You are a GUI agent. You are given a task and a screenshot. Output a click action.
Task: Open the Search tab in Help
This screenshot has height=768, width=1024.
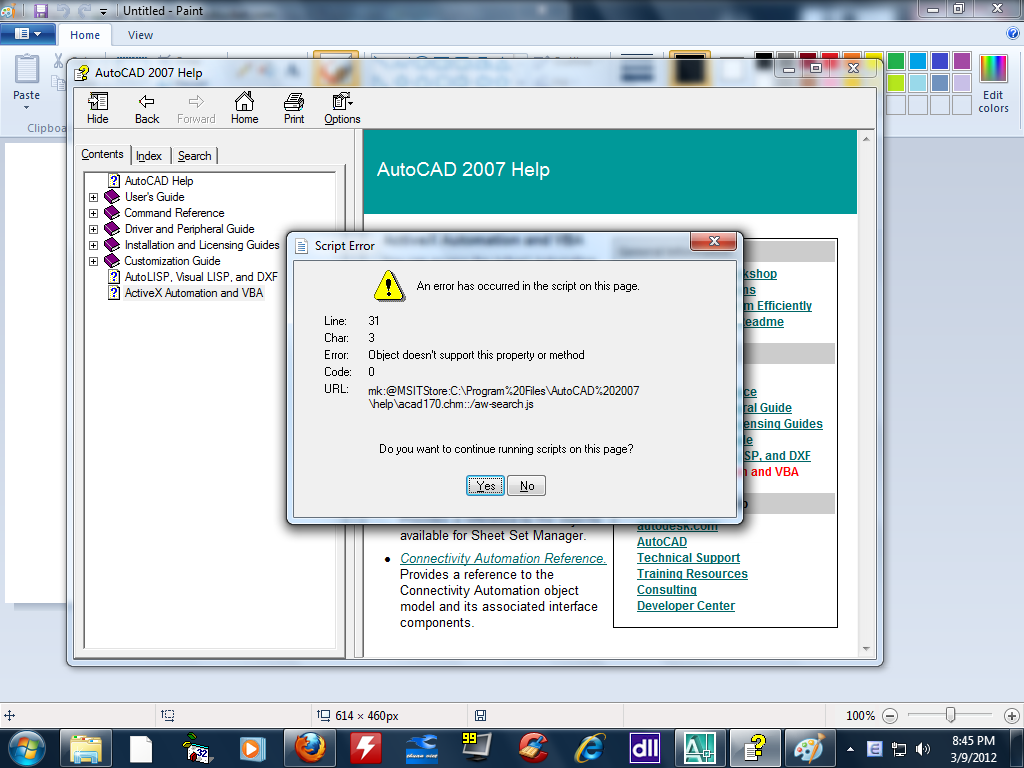195,156
